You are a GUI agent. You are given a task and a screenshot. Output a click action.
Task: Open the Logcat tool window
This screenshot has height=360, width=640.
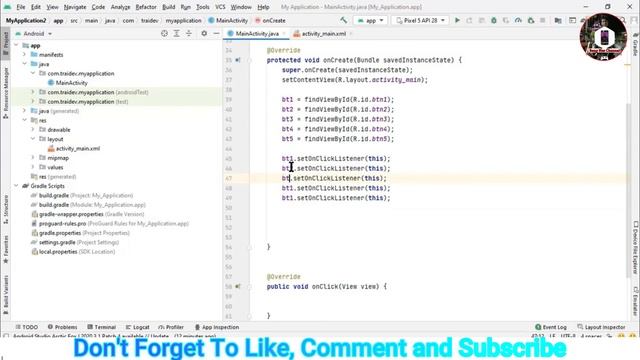(138, 327)
